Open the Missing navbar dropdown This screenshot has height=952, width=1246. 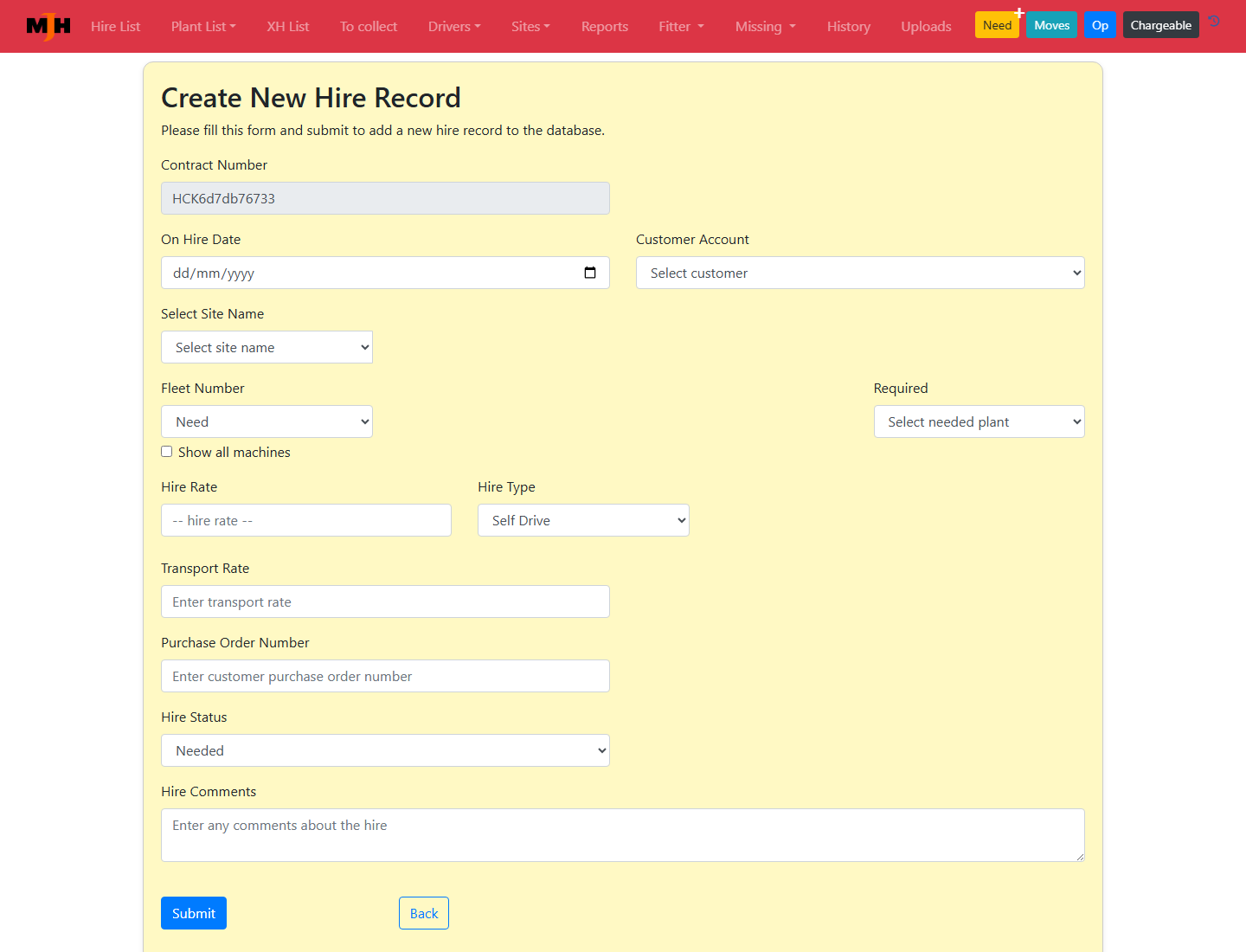pos(765,27)
